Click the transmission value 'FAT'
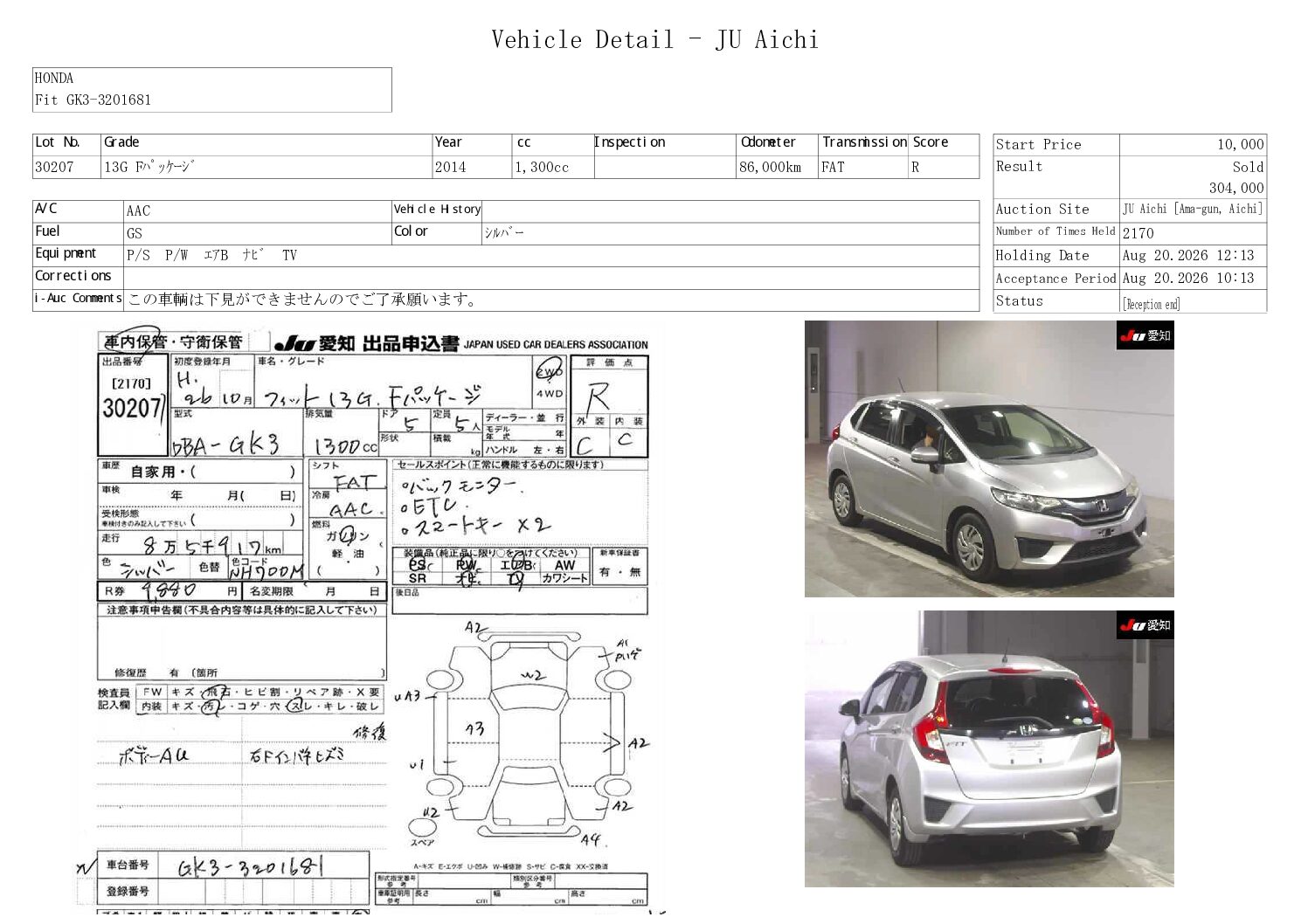Image resolution: width=1308 pixels, height=924 pixels. [833, 167]
